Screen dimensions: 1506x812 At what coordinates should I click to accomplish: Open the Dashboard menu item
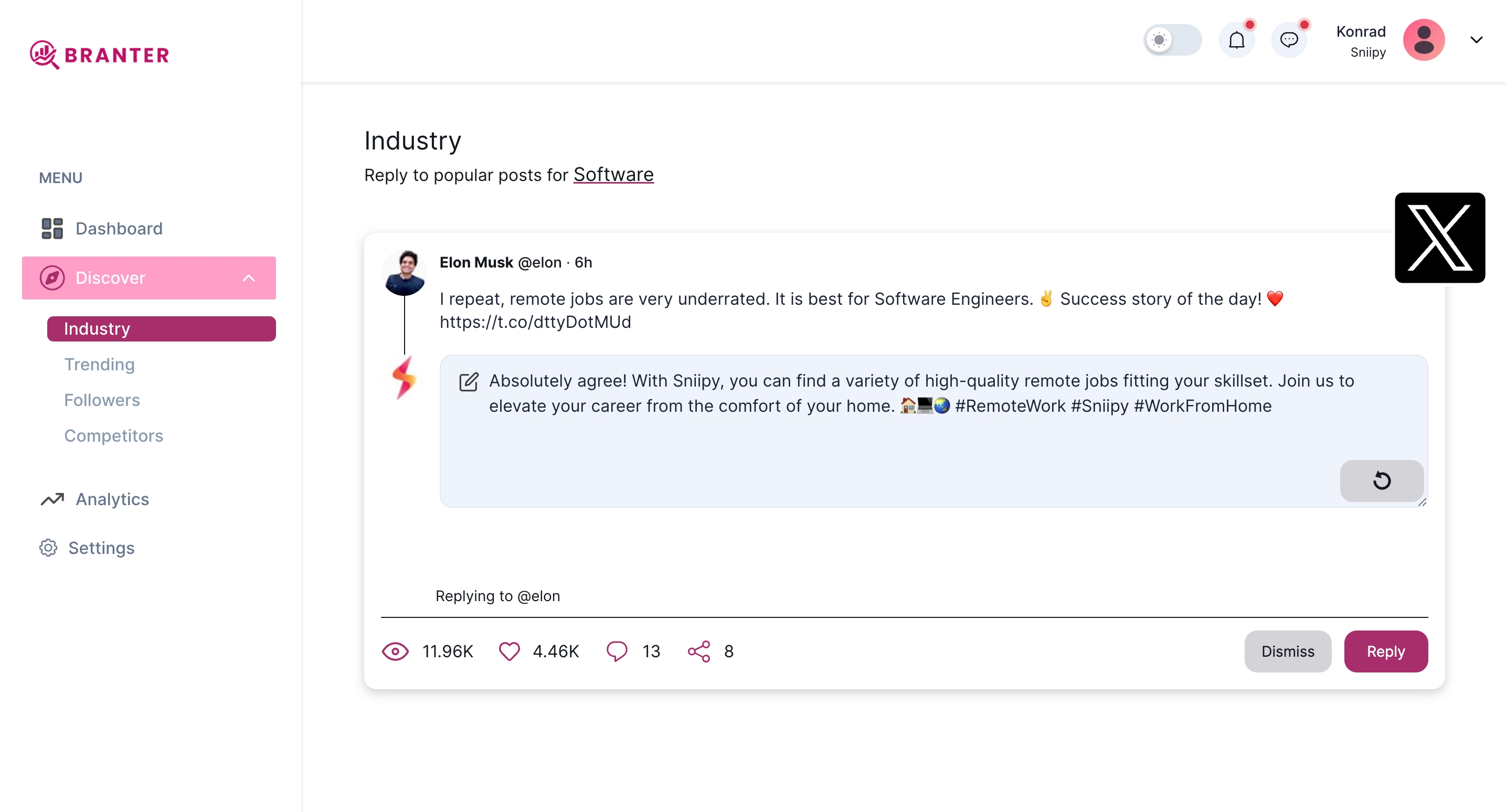(149, 229)
